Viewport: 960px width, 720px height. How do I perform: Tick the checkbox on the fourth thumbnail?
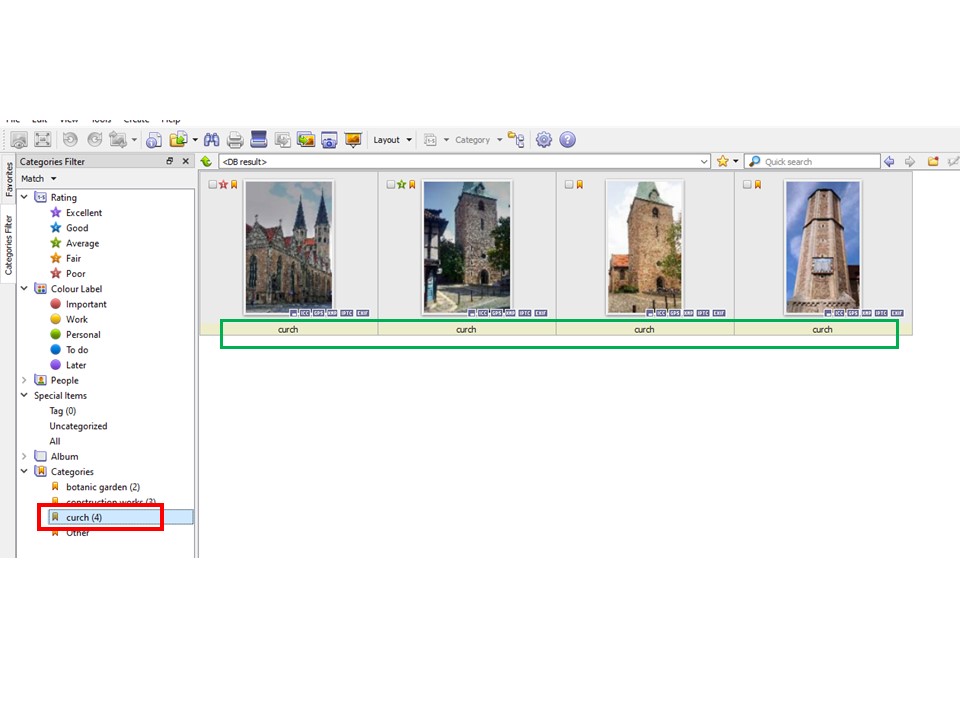pos(747,185)
